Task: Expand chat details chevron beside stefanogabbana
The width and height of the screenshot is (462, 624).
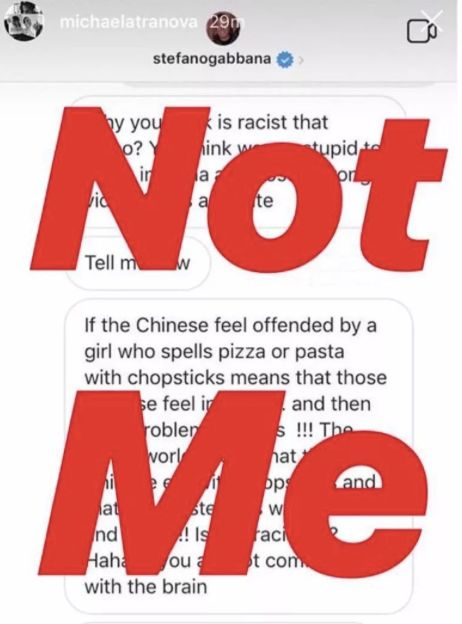Action: [301, 60]
